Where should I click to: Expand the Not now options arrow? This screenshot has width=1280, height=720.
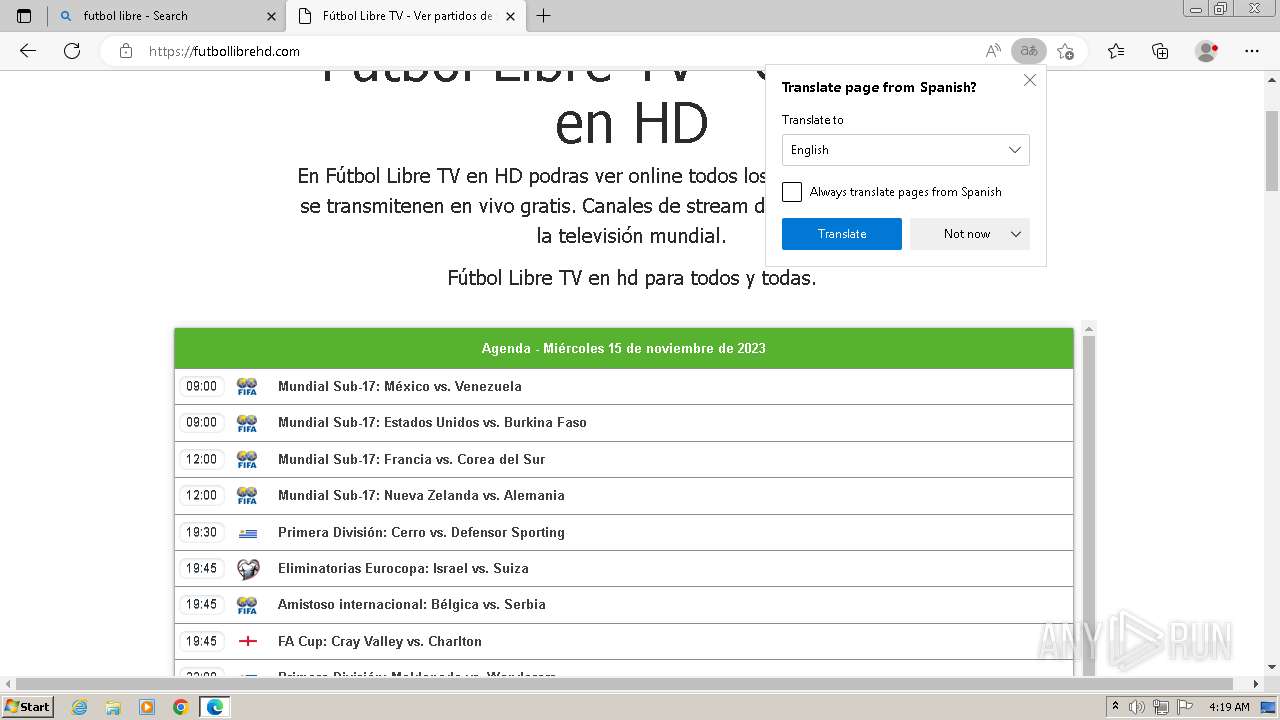coord(1016,234)
